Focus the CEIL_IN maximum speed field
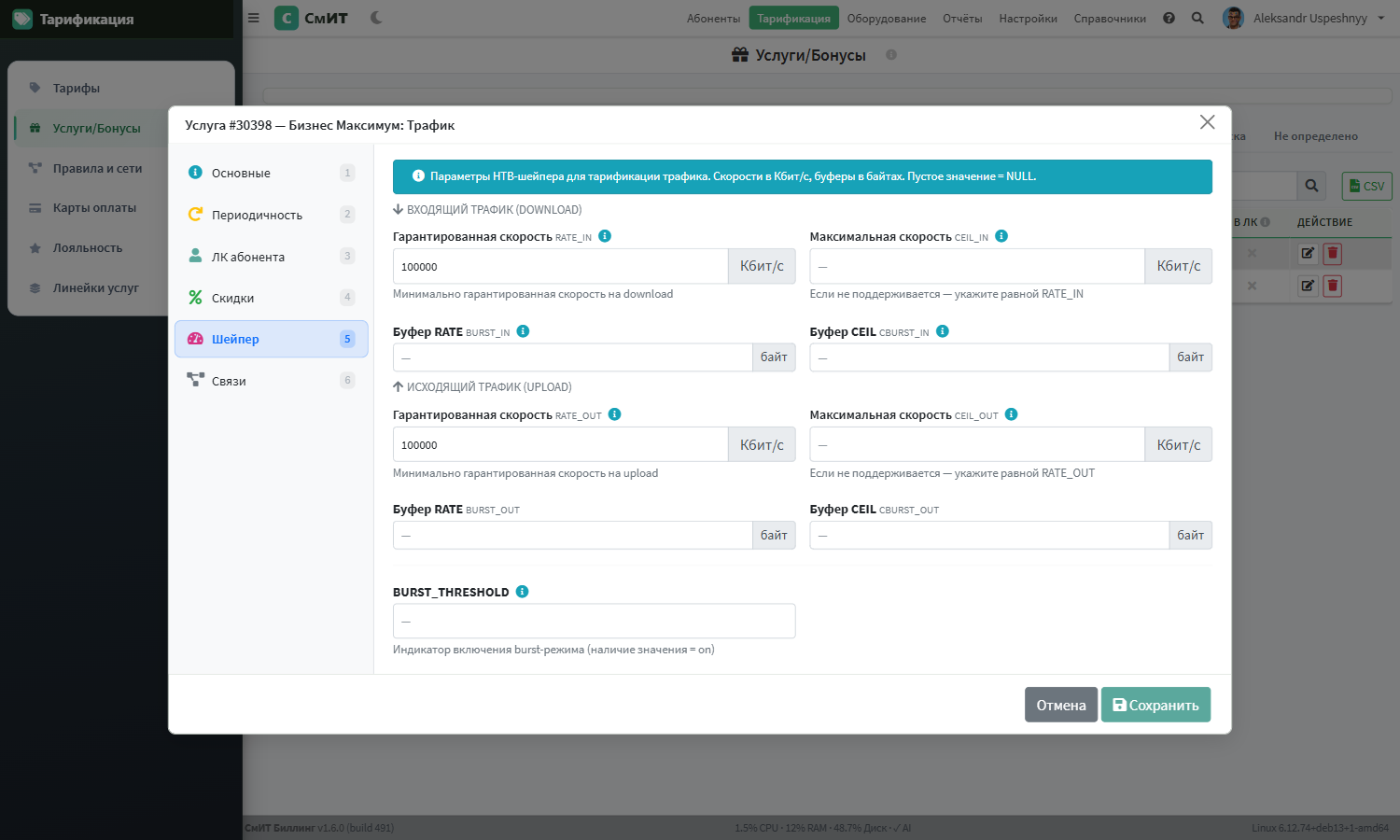The image size is (1400, 840). click(977, 266)
